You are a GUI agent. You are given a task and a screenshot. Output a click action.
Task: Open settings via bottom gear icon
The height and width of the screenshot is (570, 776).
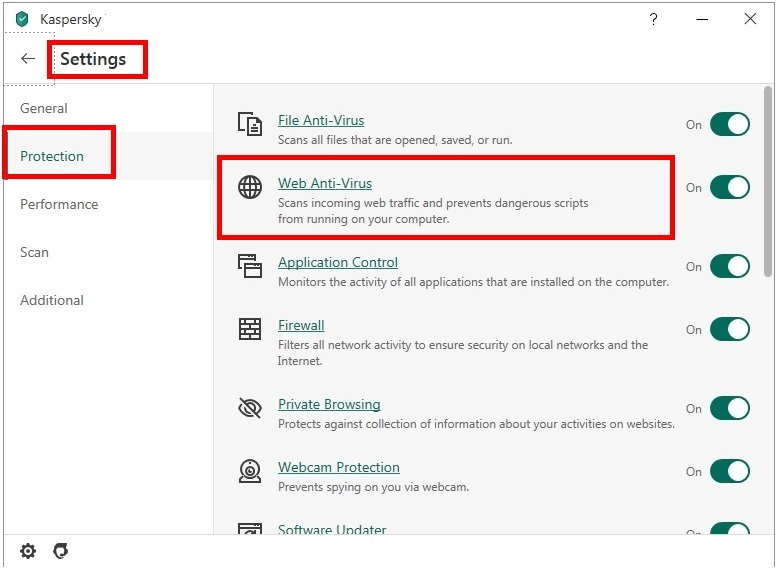click(28, 551)
